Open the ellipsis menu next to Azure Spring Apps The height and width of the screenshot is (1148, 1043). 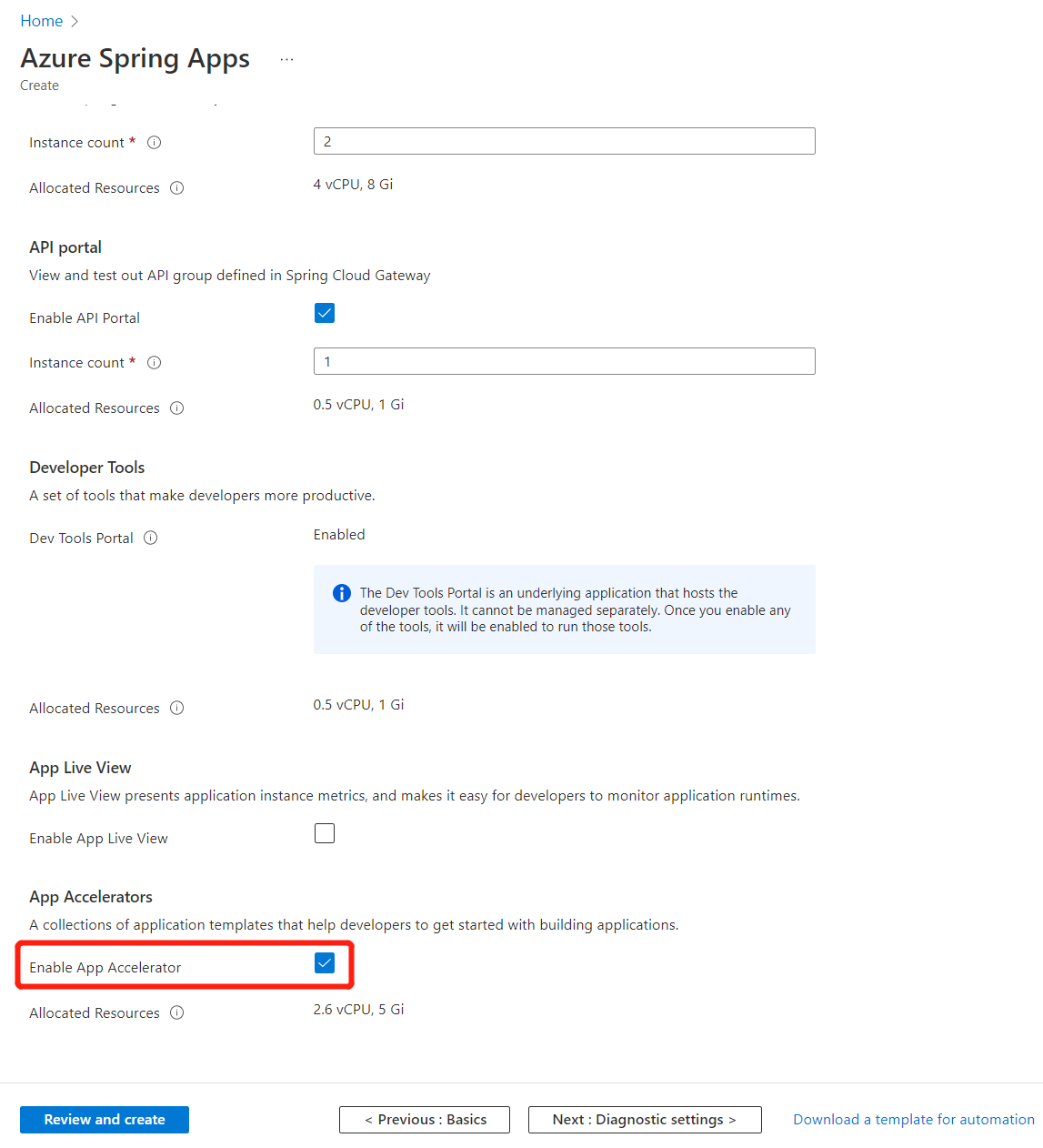(287, 59)
